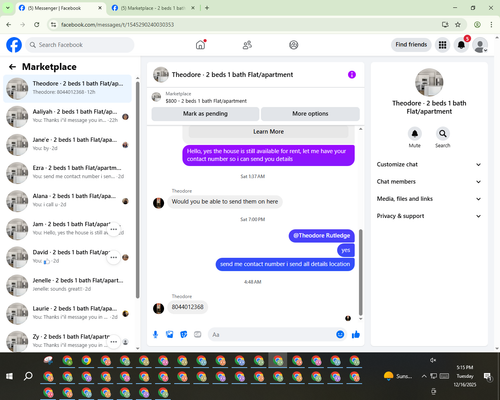Click Mark as pending button
Image resolution: width=500 pixels, height=400 pixels.
[205, 114]
